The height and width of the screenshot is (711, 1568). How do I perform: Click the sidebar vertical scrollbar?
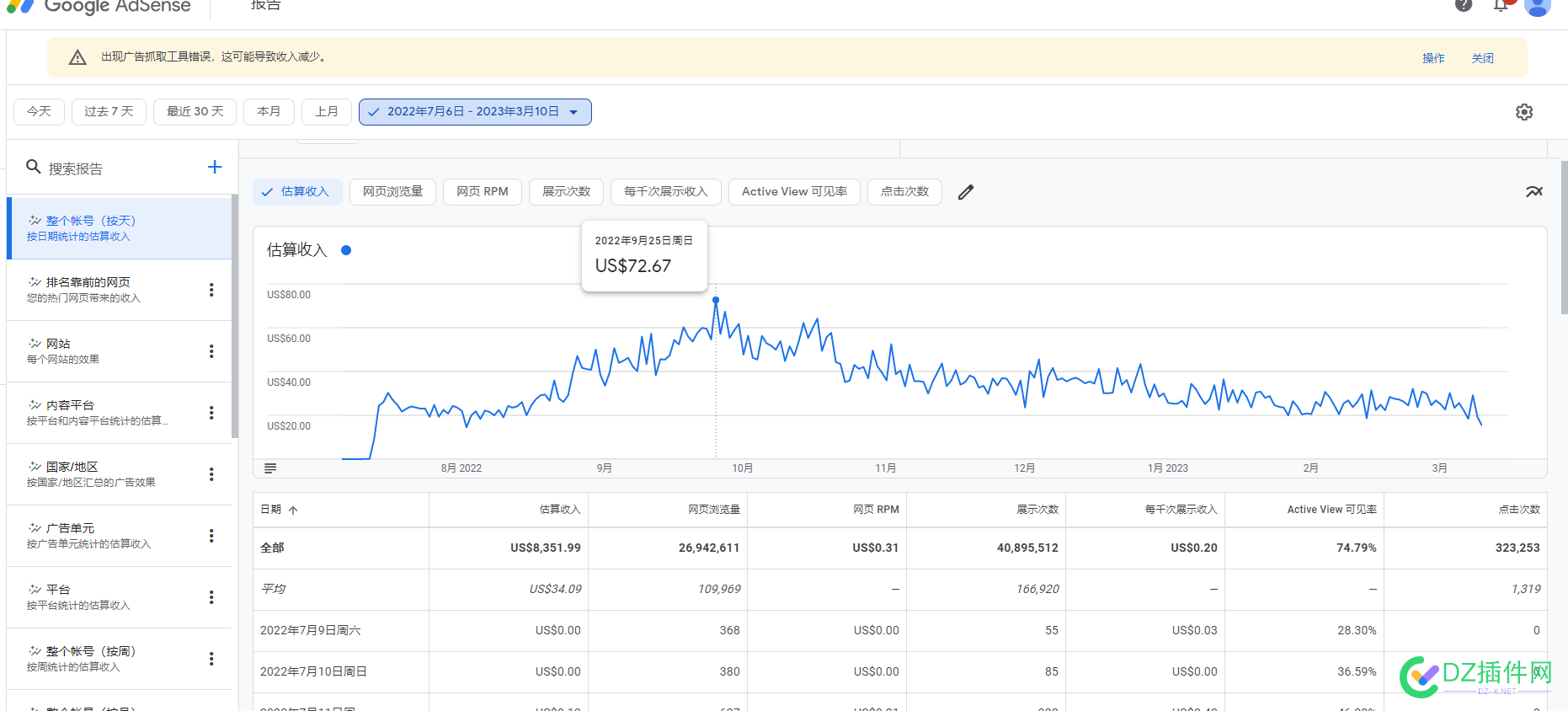coord(235,316)
